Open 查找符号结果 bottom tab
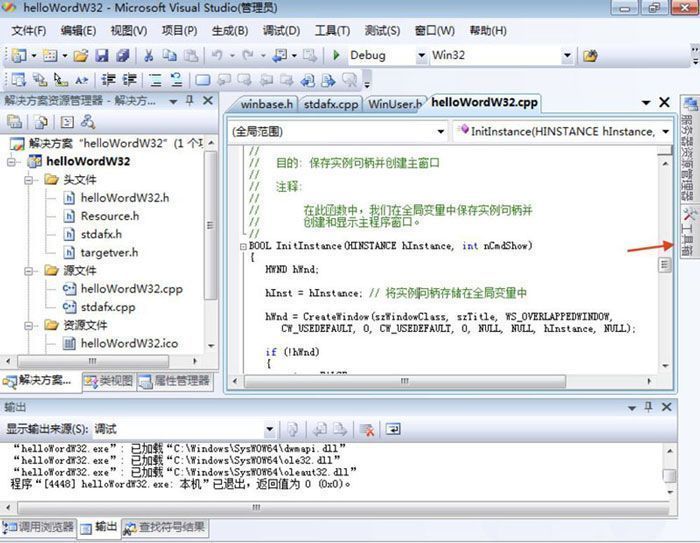 pos(164,527)
